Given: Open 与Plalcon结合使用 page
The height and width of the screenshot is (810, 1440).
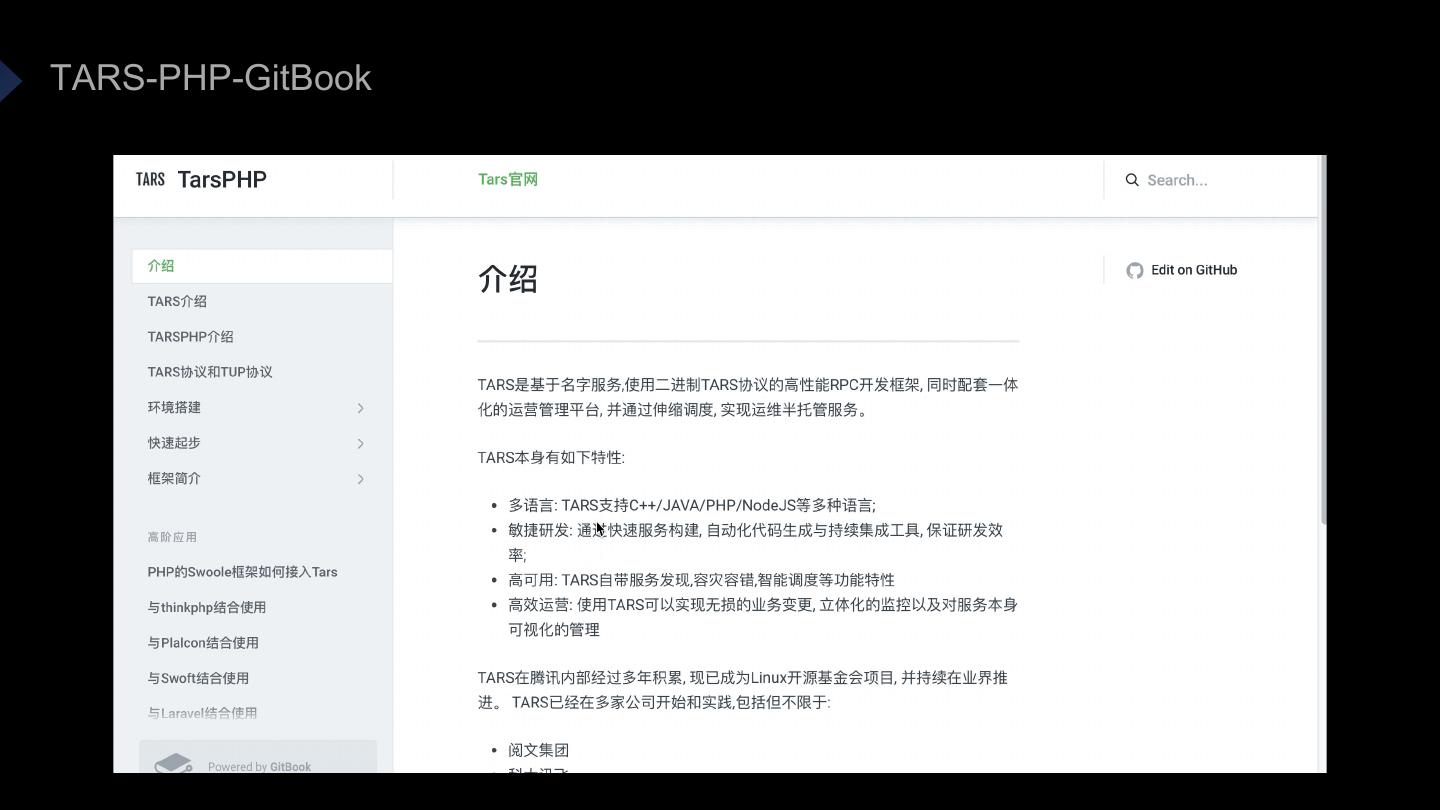Looking at the screenshot, I should click(203, 643).
